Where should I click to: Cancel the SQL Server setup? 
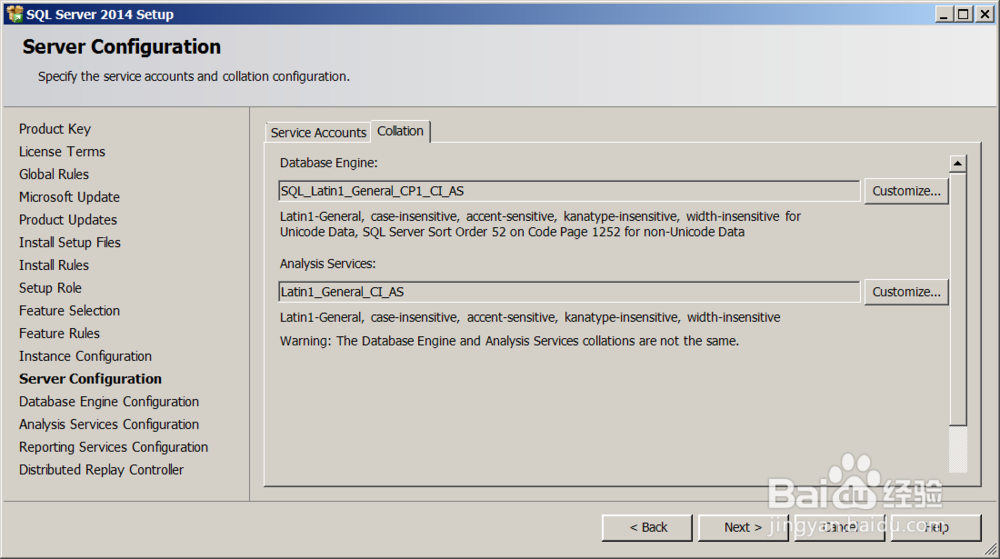point(839,527)
